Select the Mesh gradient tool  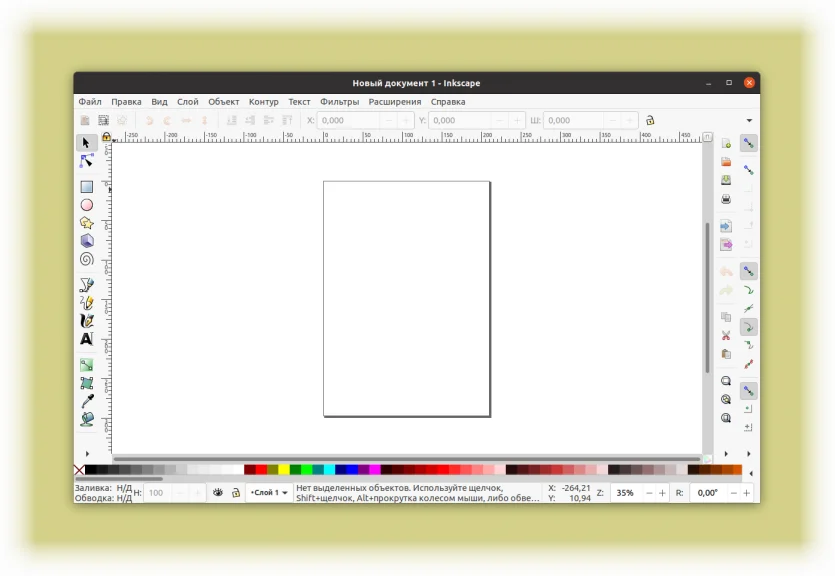(87, 383)
